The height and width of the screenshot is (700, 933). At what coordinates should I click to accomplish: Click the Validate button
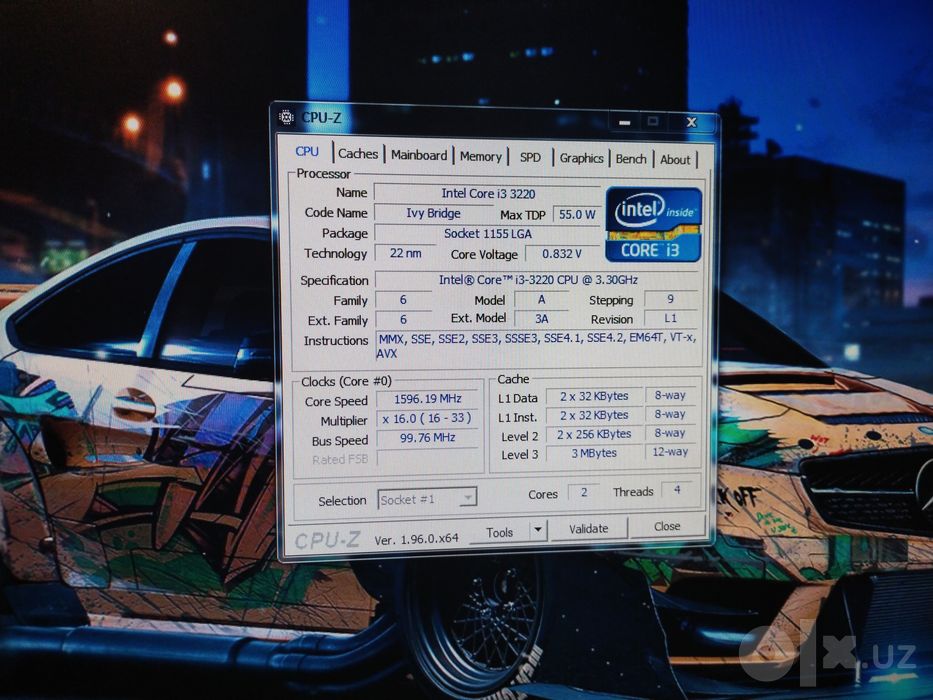(x=588, y=529)
